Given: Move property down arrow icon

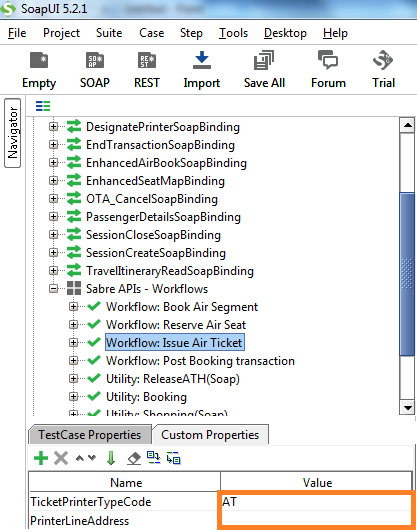Looking at the screenshot, I should (x=92, y=458).
